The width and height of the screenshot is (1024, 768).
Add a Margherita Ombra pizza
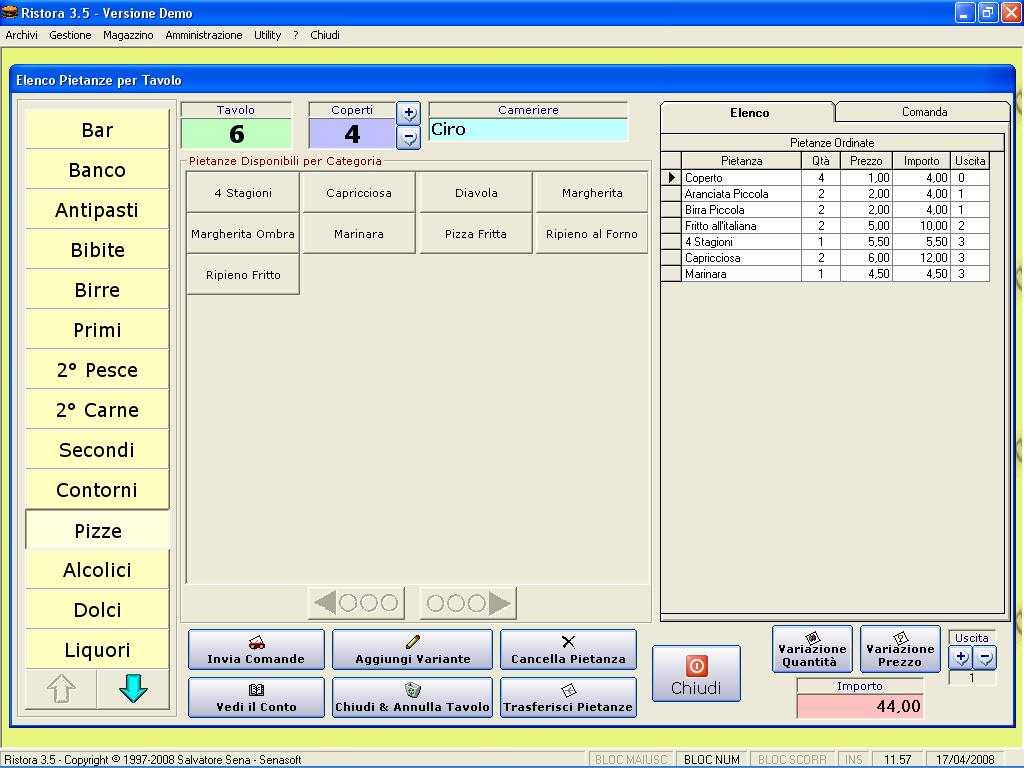point(243,234)
